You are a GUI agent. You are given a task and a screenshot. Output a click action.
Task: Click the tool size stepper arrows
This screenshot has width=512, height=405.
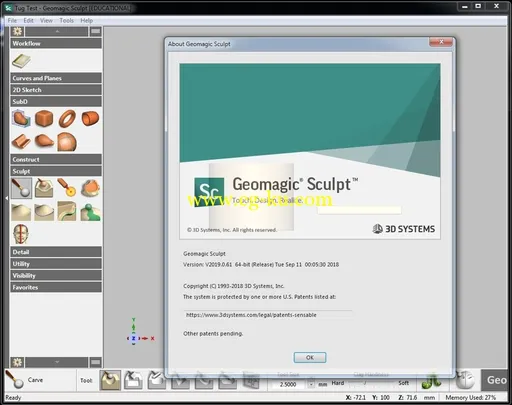coord(311,384)
